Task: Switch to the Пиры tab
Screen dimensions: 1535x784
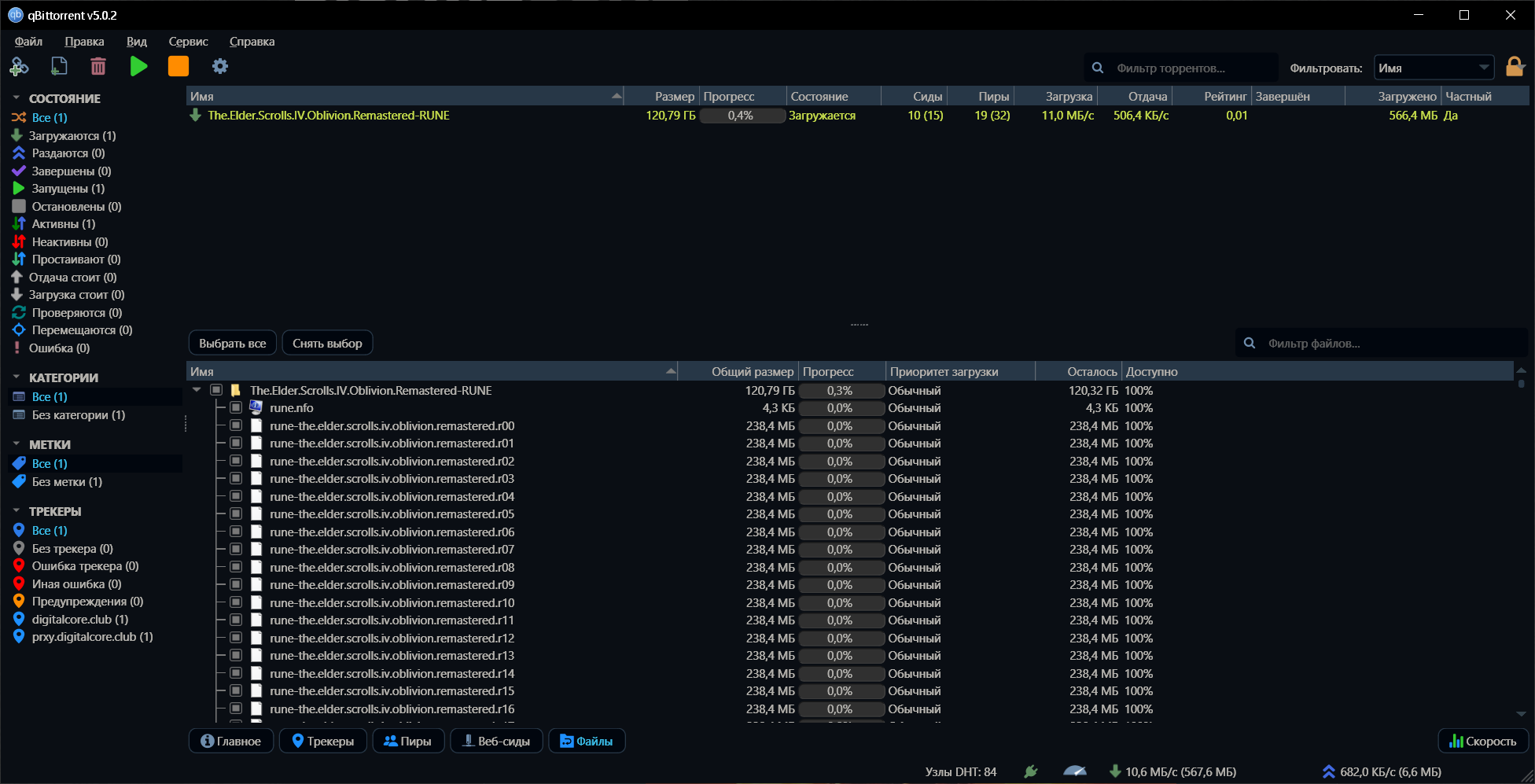Action: [408, 741]
